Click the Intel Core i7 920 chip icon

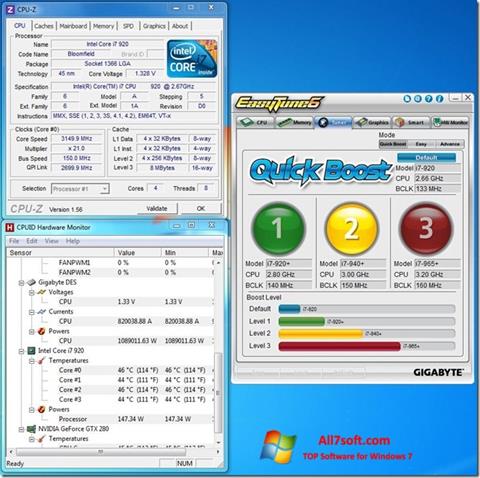(x=31, y=351)
